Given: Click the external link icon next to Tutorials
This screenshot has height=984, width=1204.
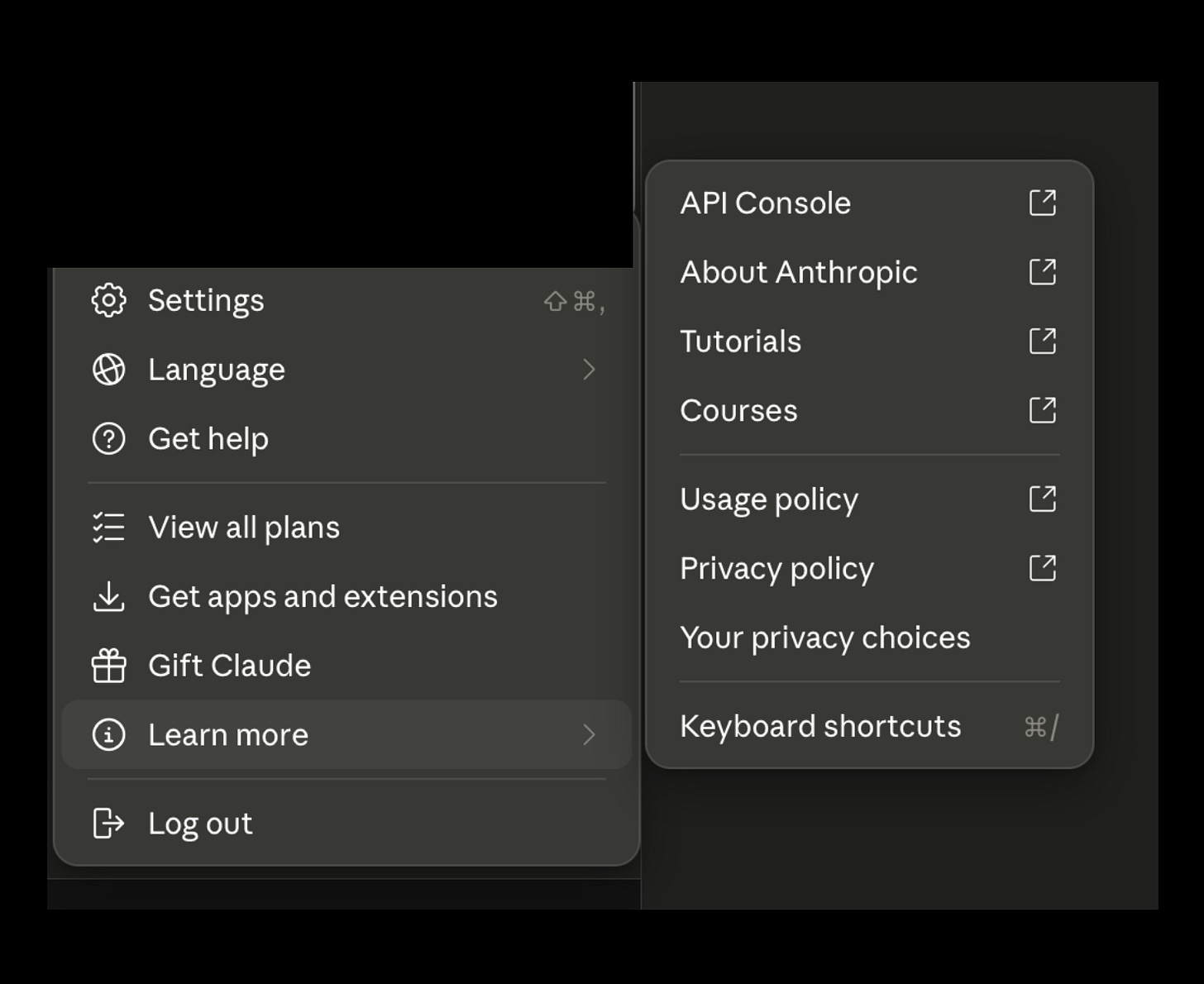Looking at the screenshot, I should pyautogui.click(x=1043, y=341).
